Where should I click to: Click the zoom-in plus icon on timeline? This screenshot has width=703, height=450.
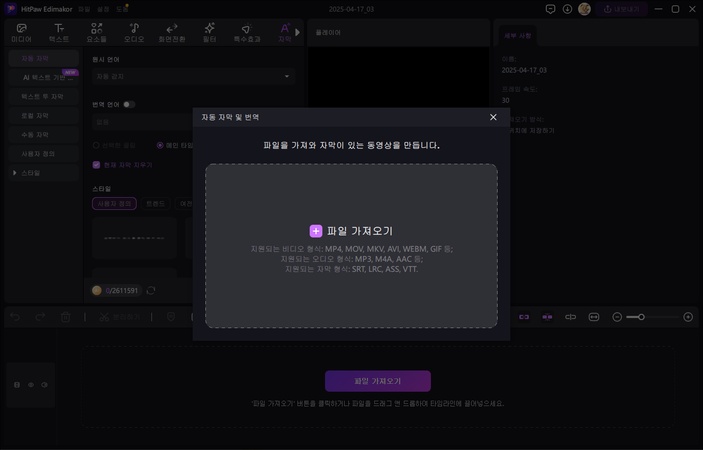[x=688, y=317]
